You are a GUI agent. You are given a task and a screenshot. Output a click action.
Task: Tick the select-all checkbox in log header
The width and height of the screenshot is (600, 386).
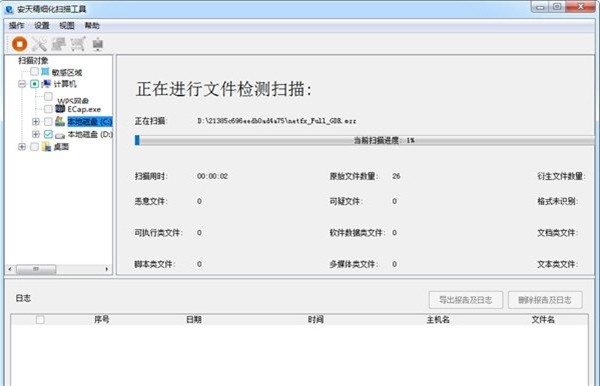click(40, 319)
